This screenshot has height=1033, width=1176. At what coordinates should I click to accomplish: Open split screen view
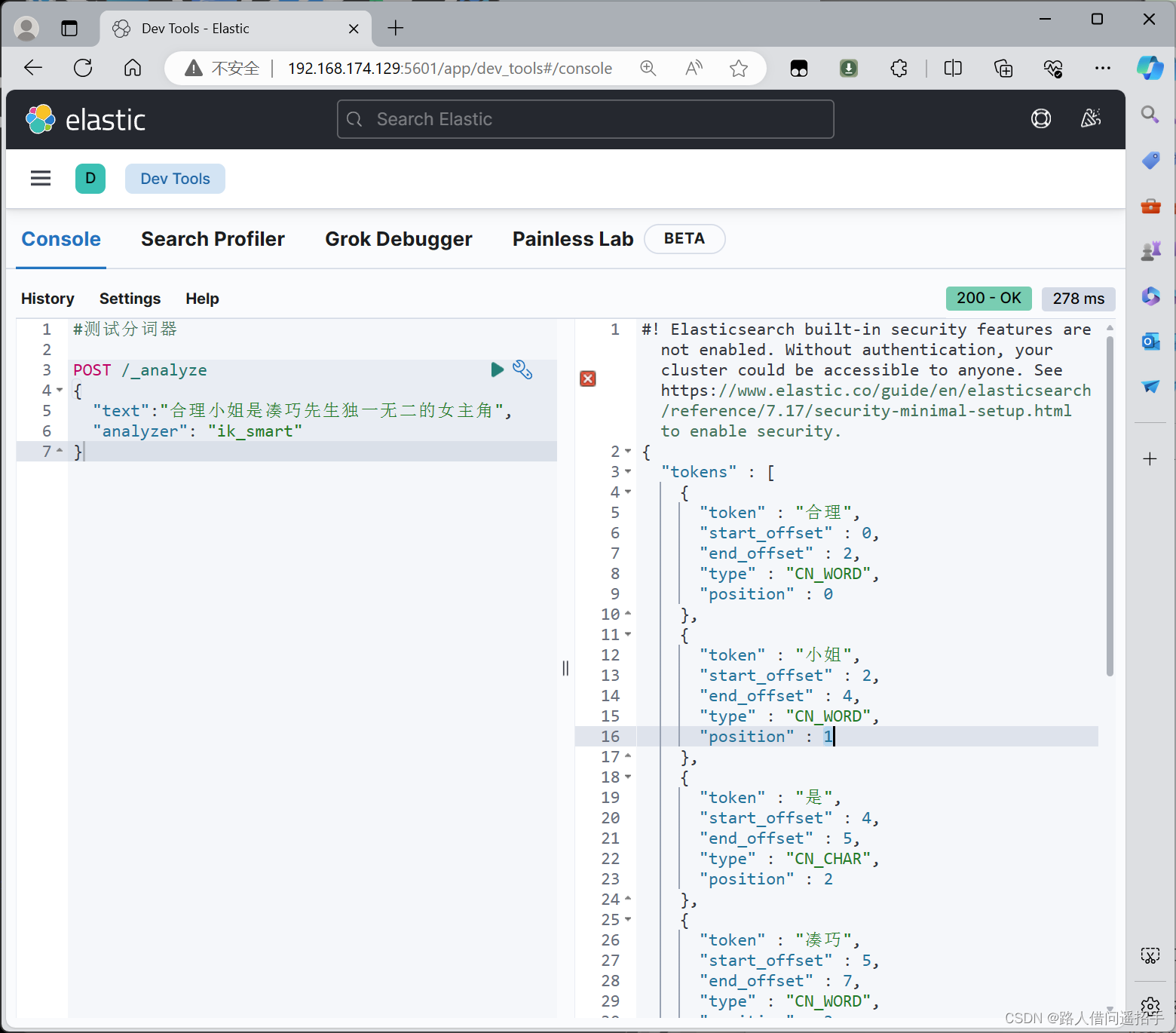click(x=953, y=69)
